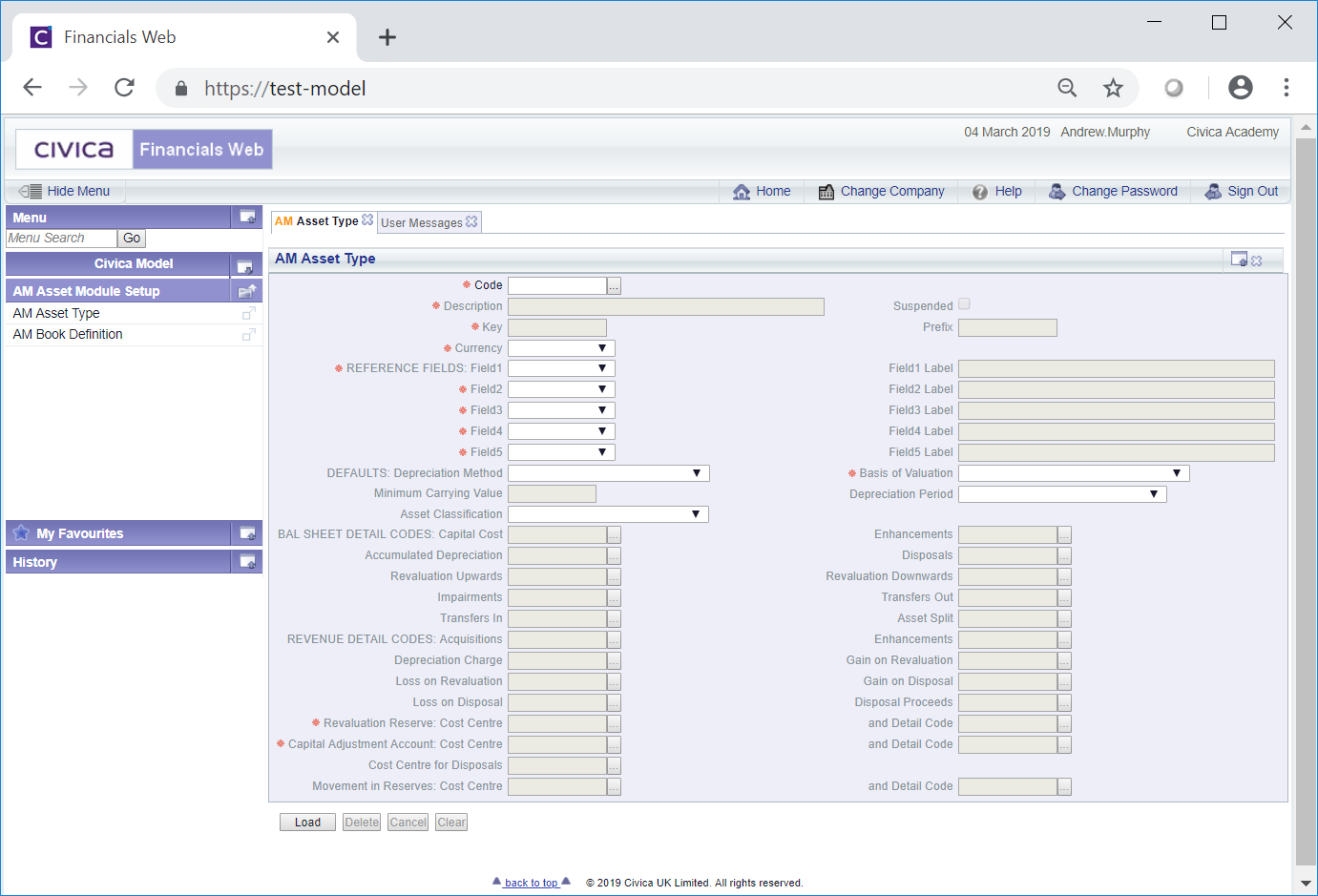Image resolution: width=1318 pixels, height=896 pixels.
Task: Open the Currency dropdown
Action: coord(561,348)
